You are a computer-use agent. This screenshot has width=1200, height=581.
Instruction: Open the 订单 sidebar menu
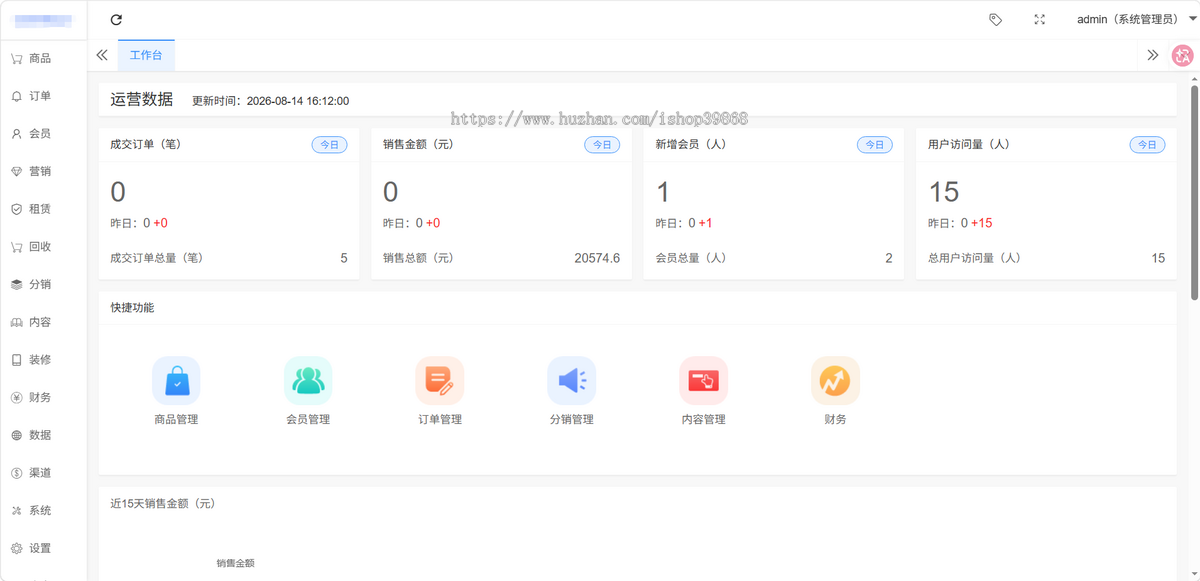tap(43, 96)
